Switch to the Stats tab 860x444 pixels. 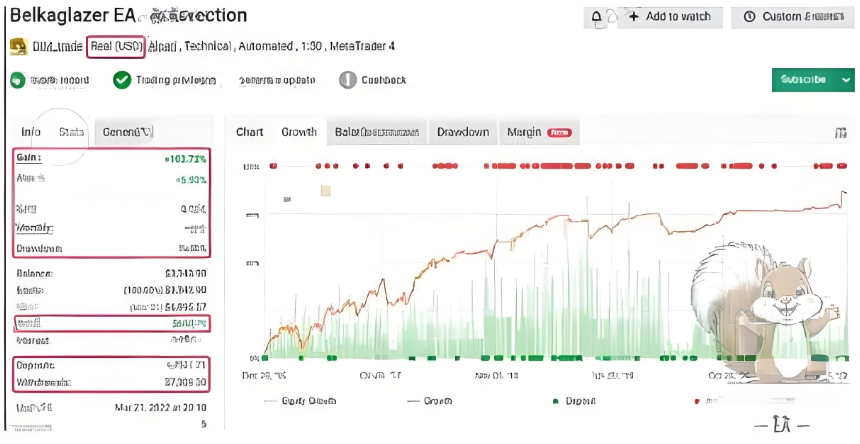71,132
